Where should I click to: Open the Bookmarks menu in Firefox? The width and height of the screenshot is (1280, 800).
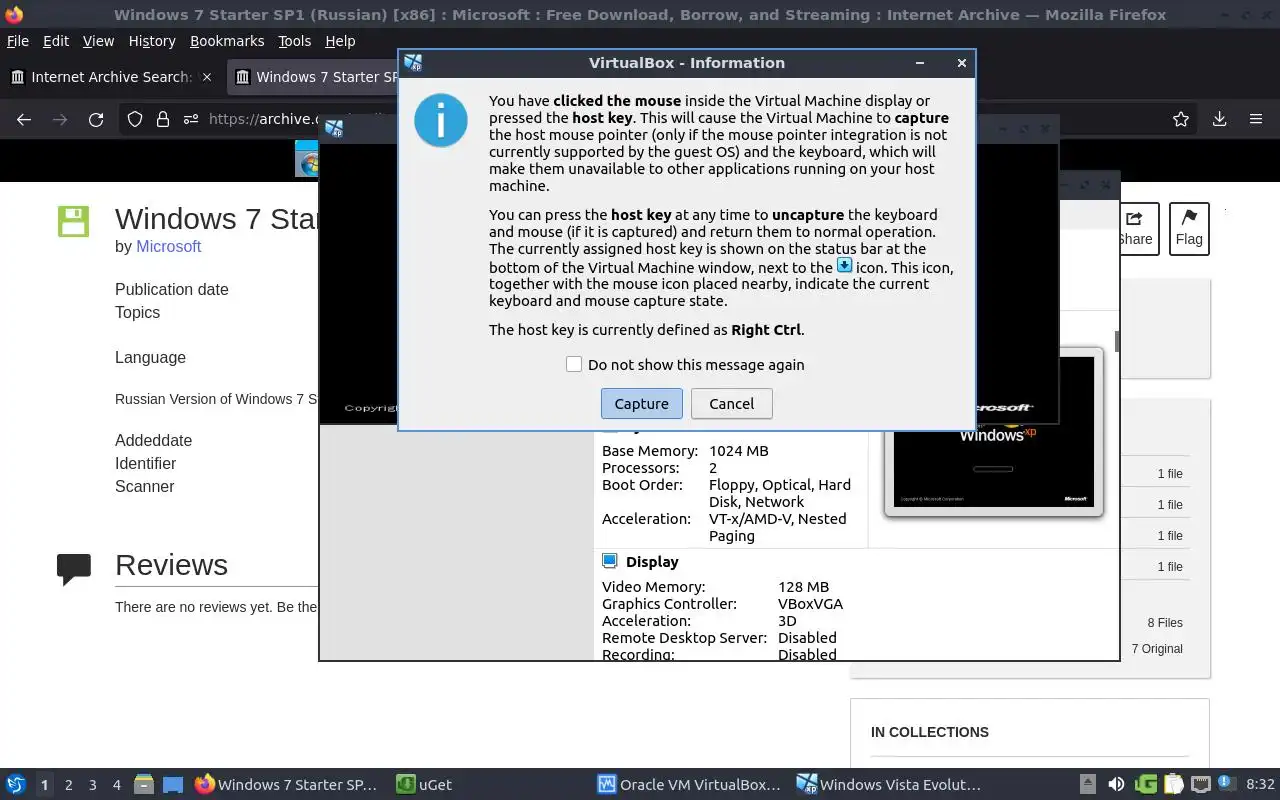tap(227, 41)
